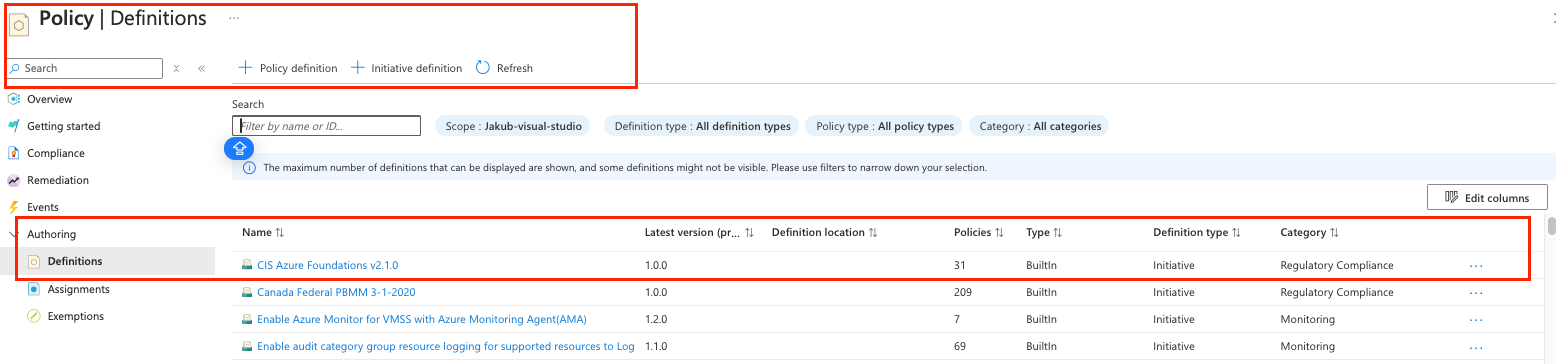
Task: Open the Category filter
Action: (1040, 126)
